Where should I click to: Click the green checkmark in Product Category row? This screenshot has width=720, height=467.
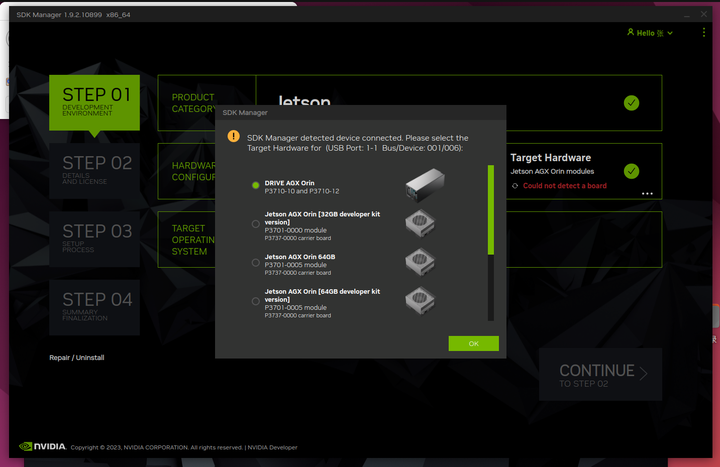pyautogui.click(x=631, y=103)
